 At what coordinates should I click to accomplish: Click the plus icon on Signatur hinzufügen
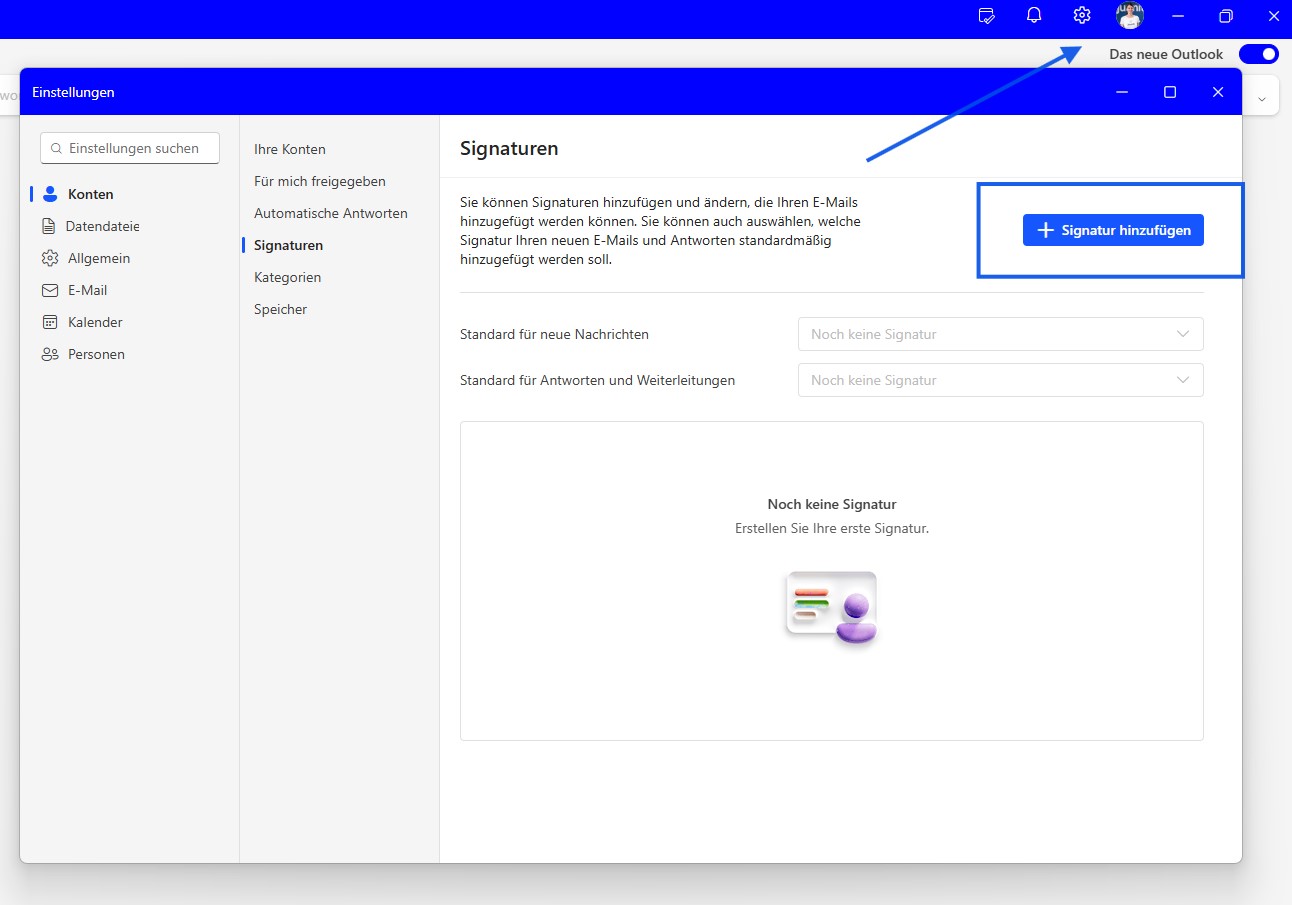(x=1045, y=230)
